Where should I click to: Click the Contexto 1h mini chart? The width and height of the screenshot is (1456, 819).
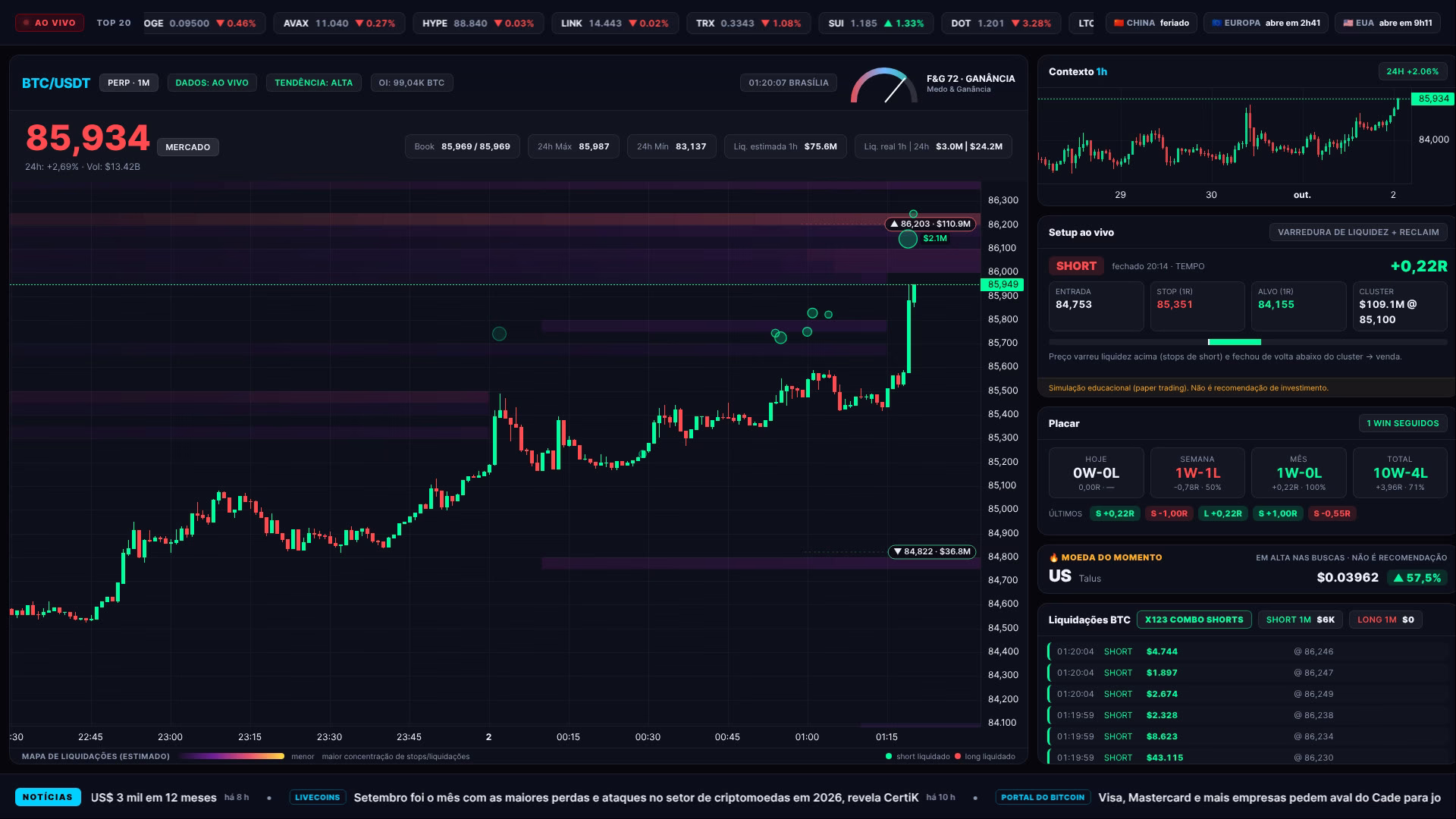click(1225, 136)
